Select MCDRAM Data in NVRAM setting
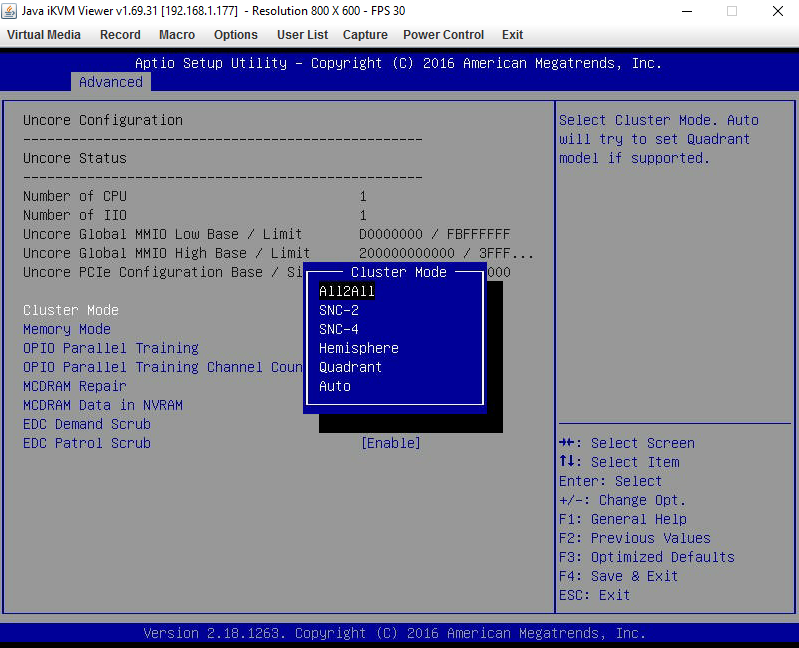Screen dimensions: 799x648 click(x=103, y=406)
